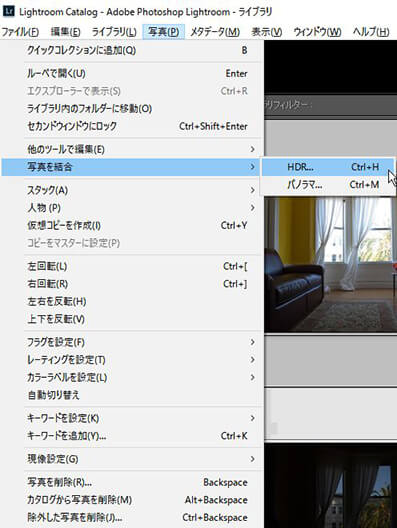
Task: Open the 編集(E) menu
Action: point(65,32)
